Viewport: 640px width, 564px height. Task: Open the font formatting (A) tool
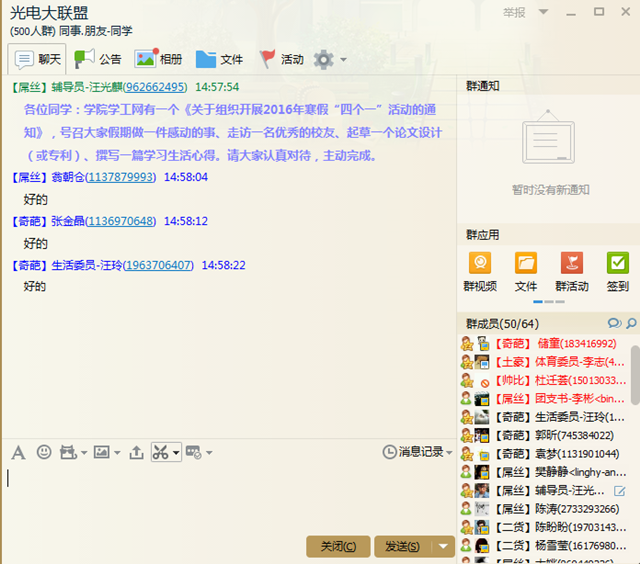[18, 452]
